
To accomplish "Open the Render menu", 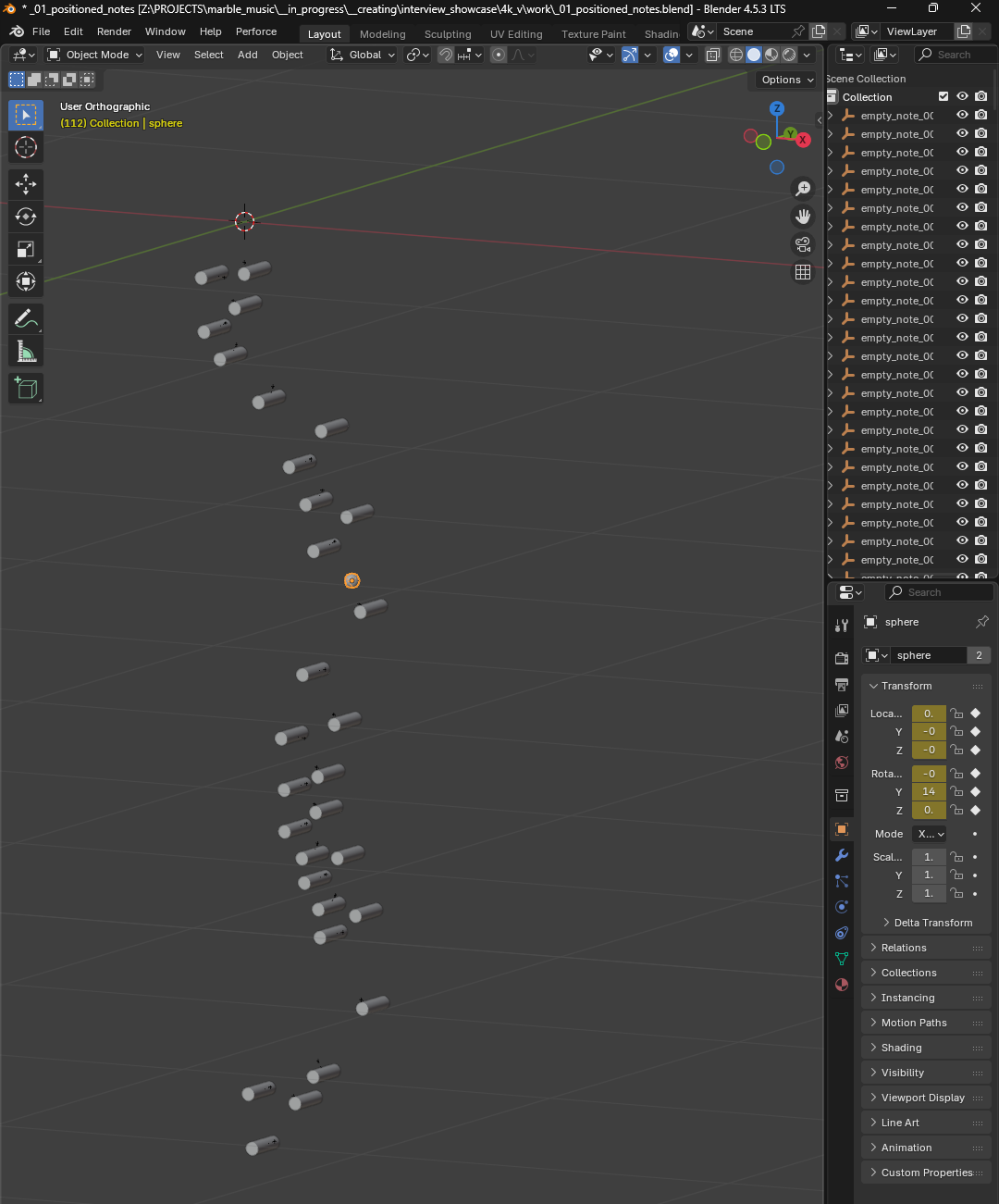I will (114, 31).
